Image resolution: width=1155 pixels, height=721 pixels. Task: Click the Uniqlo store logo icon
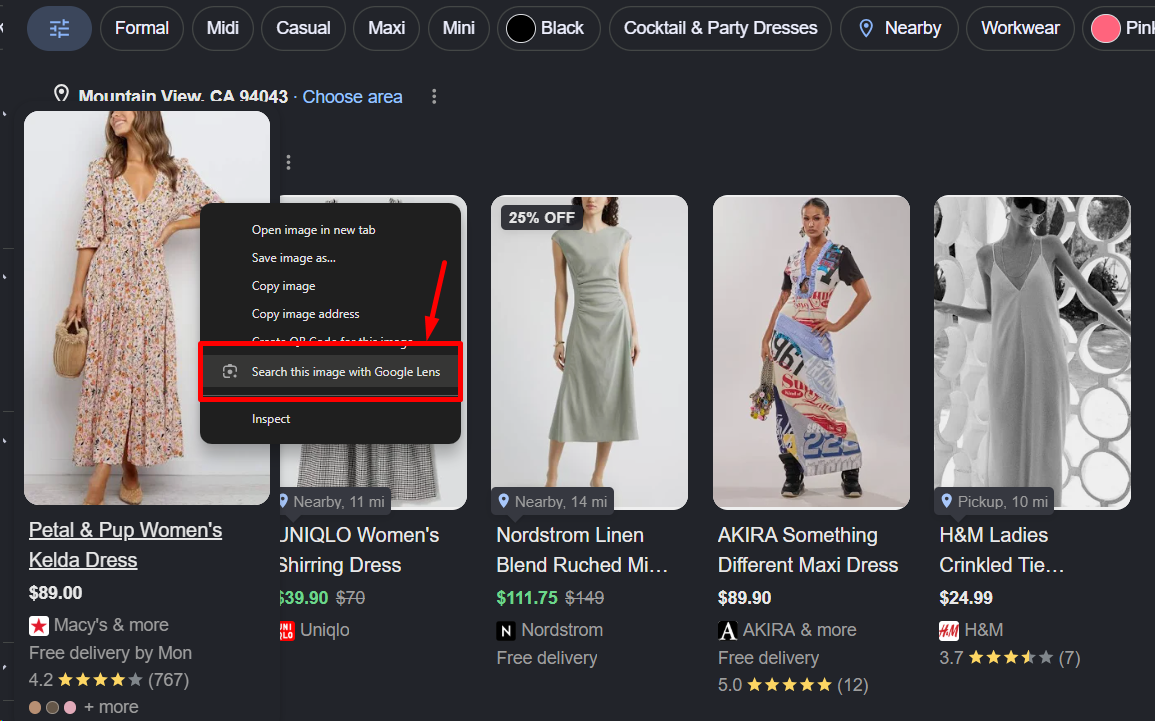[287, 630]
